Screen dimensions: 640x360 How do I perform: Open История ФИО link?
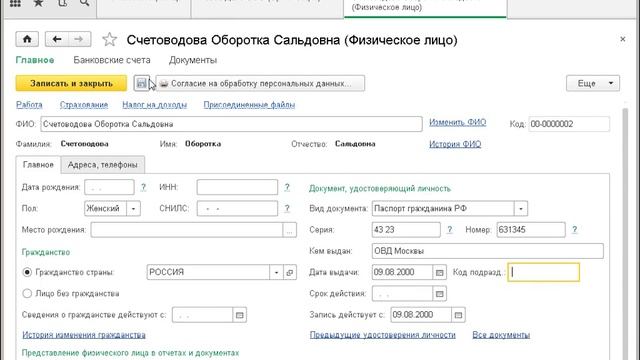tap(455, 144)
